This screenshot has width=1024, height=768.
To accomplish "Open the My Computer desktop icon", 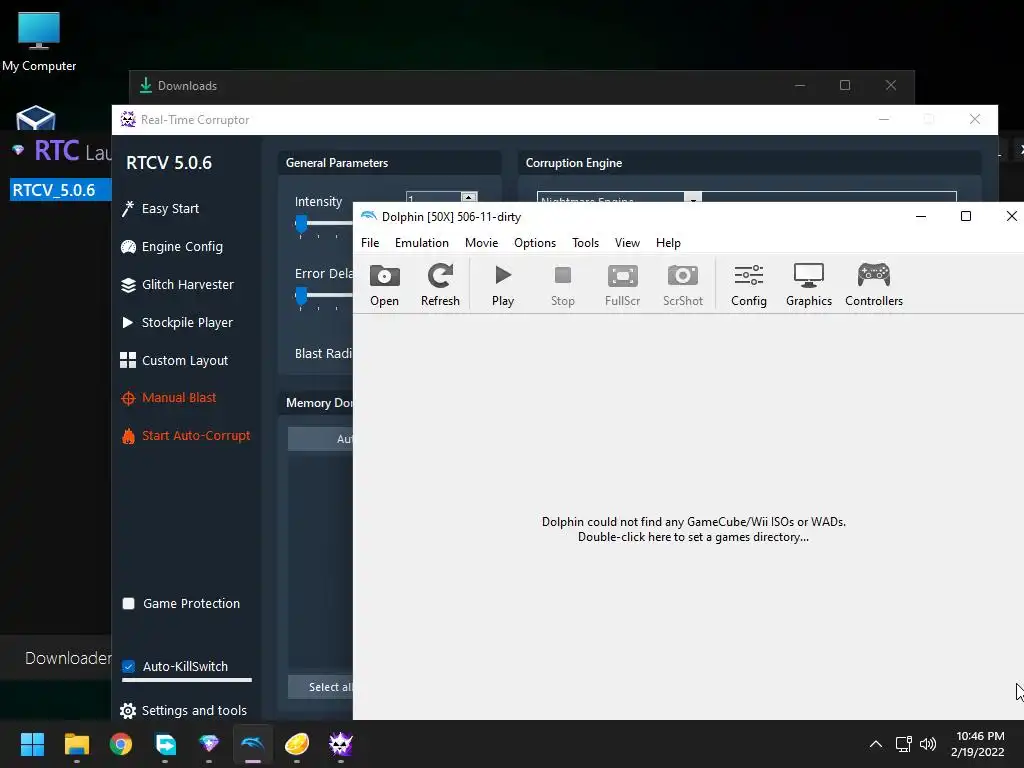I will [39, 42].
